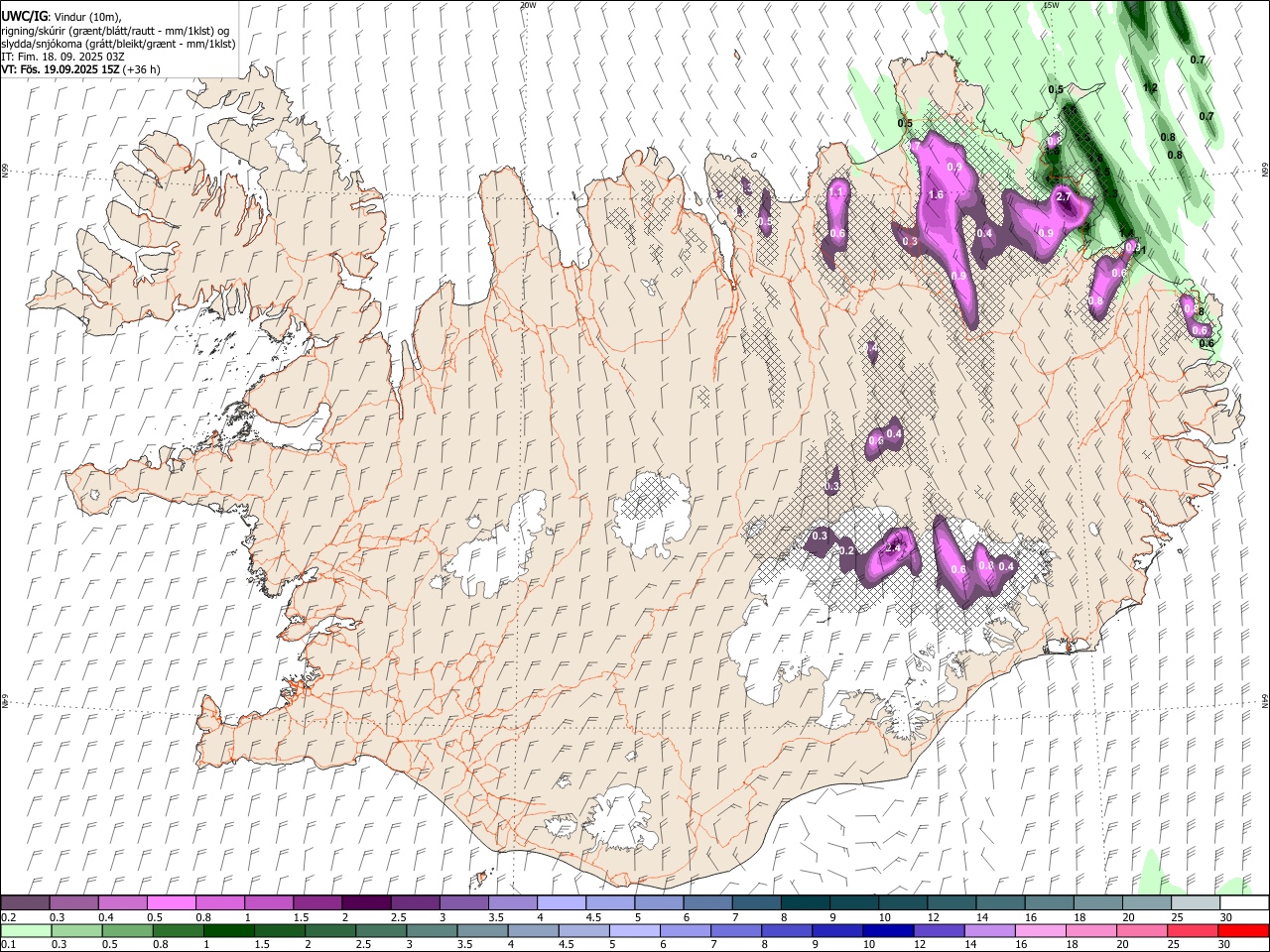Viewport: 1270px width, 952px height.
Task: Pick the pale green 0.1 rain legend swatch
Action: (26, 930)
